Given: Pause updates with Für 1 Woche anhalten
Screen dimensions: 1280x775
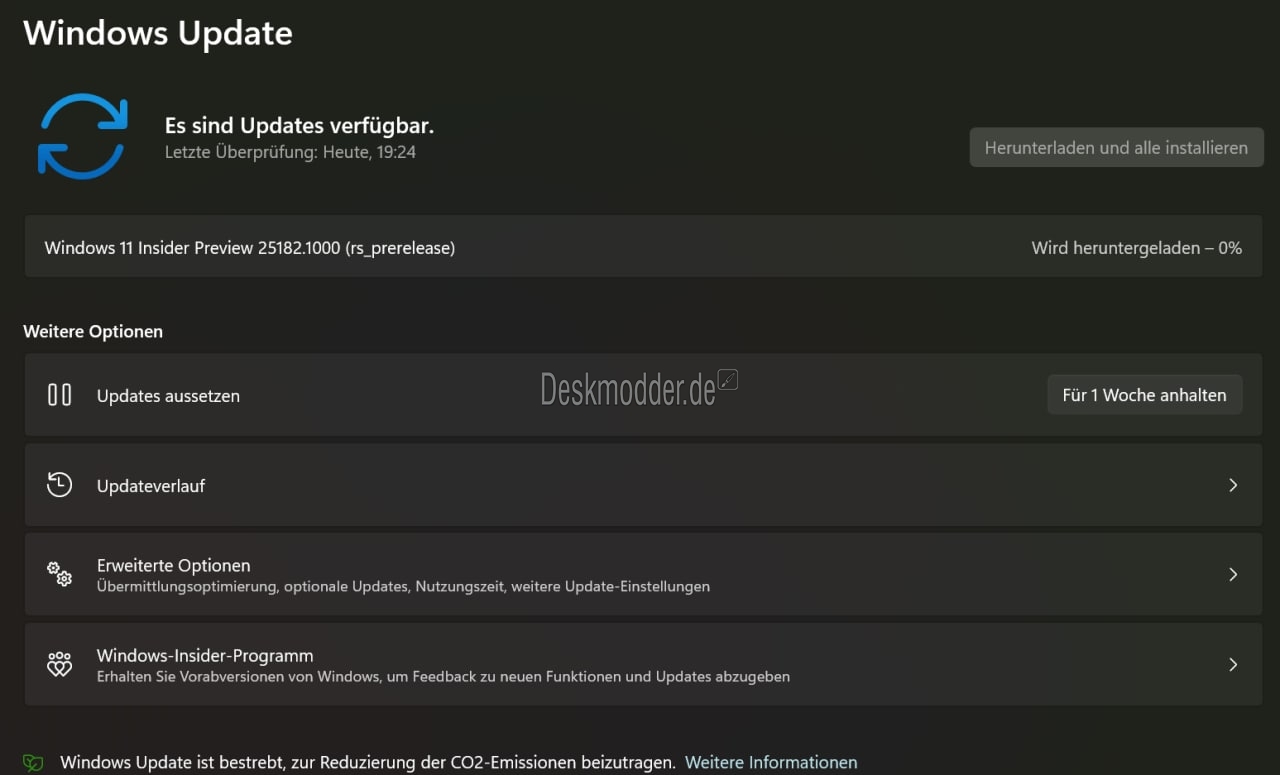Looking at the screenshot, I should [1144, 395].
